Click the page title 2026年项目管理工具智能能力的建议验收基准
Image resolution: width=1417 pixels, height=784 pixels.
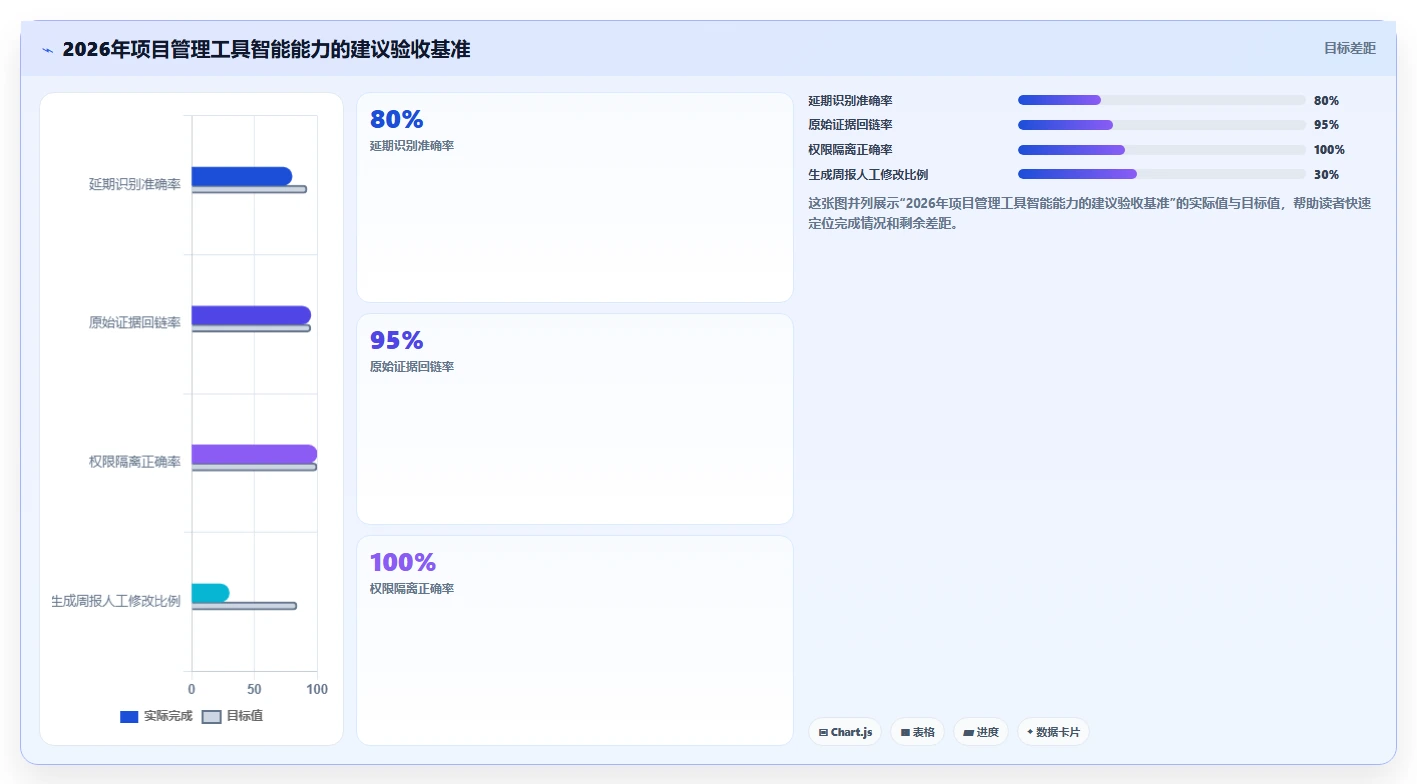266,49
